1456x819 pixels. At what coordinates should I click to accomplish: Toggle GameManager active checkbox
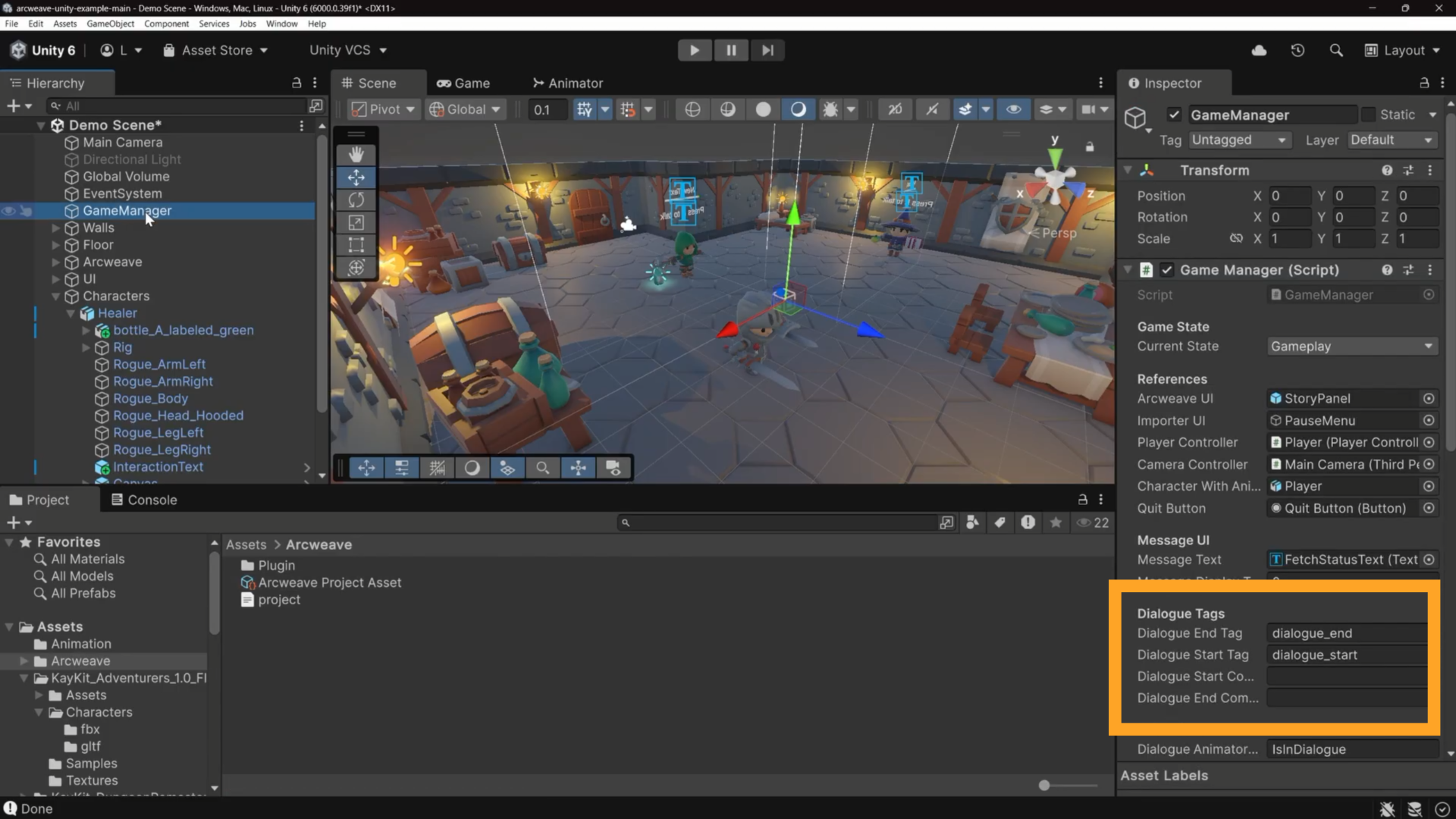point(1174,115)
